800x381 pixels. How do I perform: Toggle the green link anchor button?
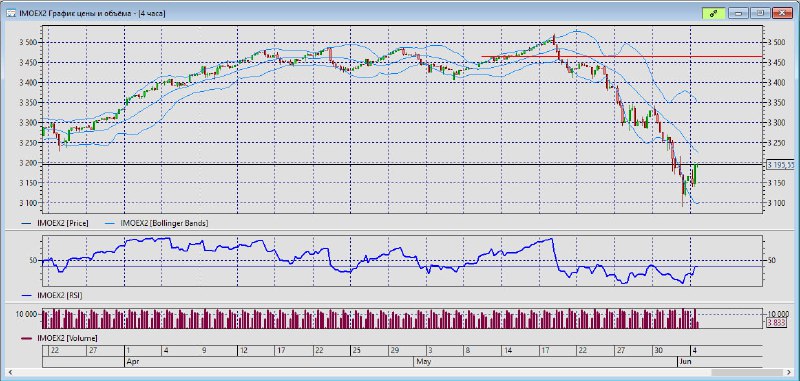click(713, 14)
